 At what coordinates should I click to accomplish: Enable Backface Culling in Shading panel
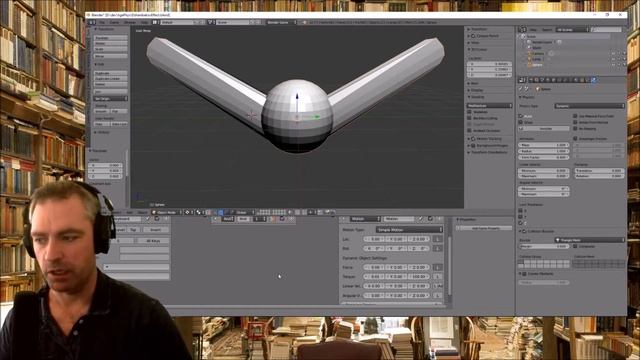coord(469,118)
